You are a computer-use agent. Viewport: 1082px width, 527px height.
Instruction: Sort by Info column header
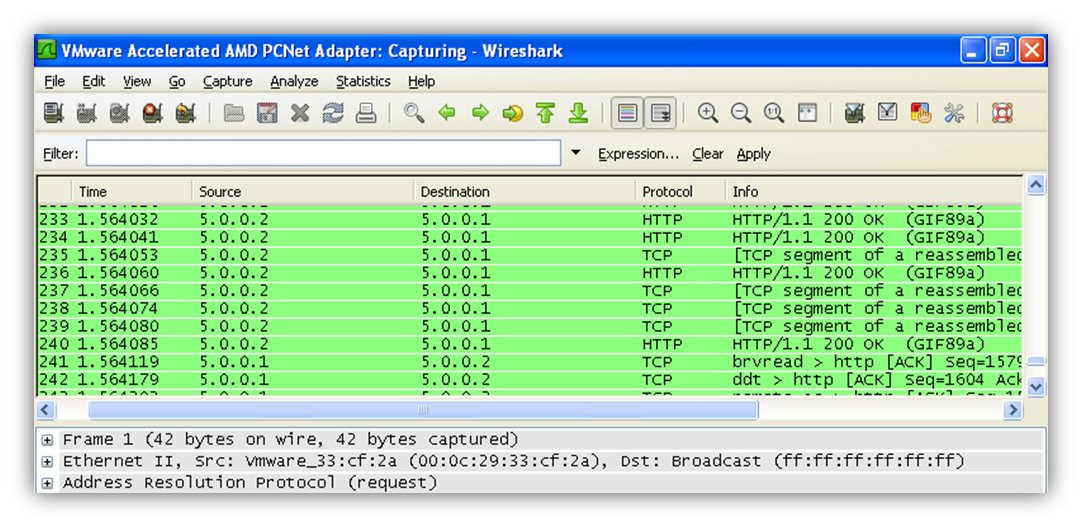(x=873, y=191)
